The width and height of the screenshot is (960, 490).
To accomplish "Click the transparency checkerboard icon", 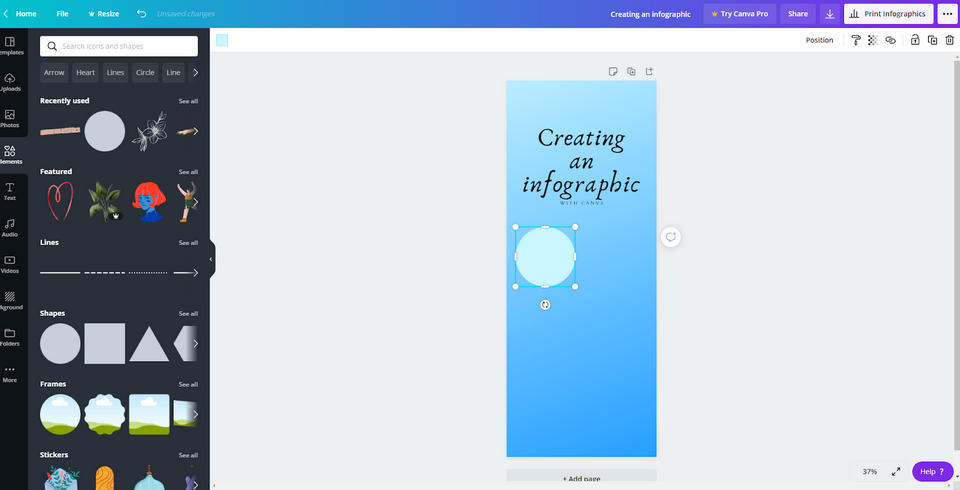I will pos(873,40).
